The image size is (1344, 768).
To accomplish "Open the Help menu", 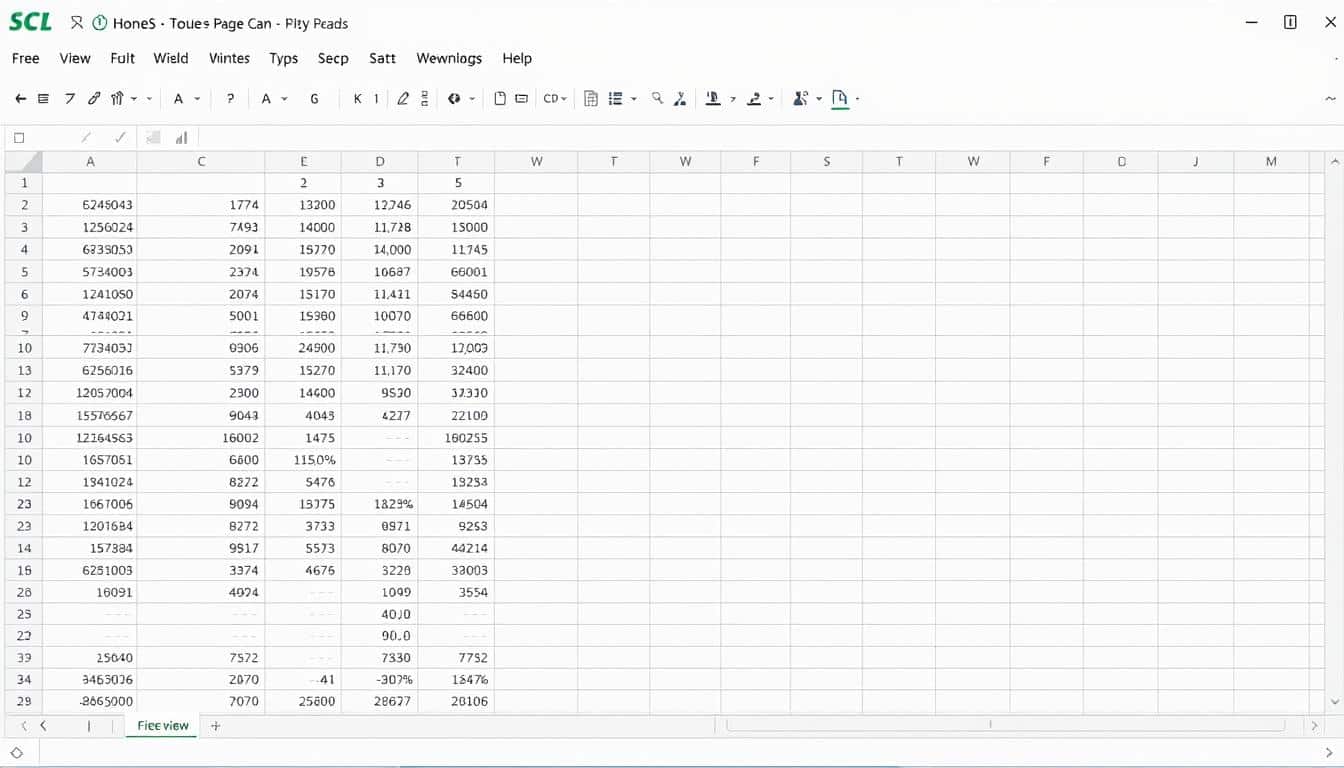I will click(x=517, y=58).
